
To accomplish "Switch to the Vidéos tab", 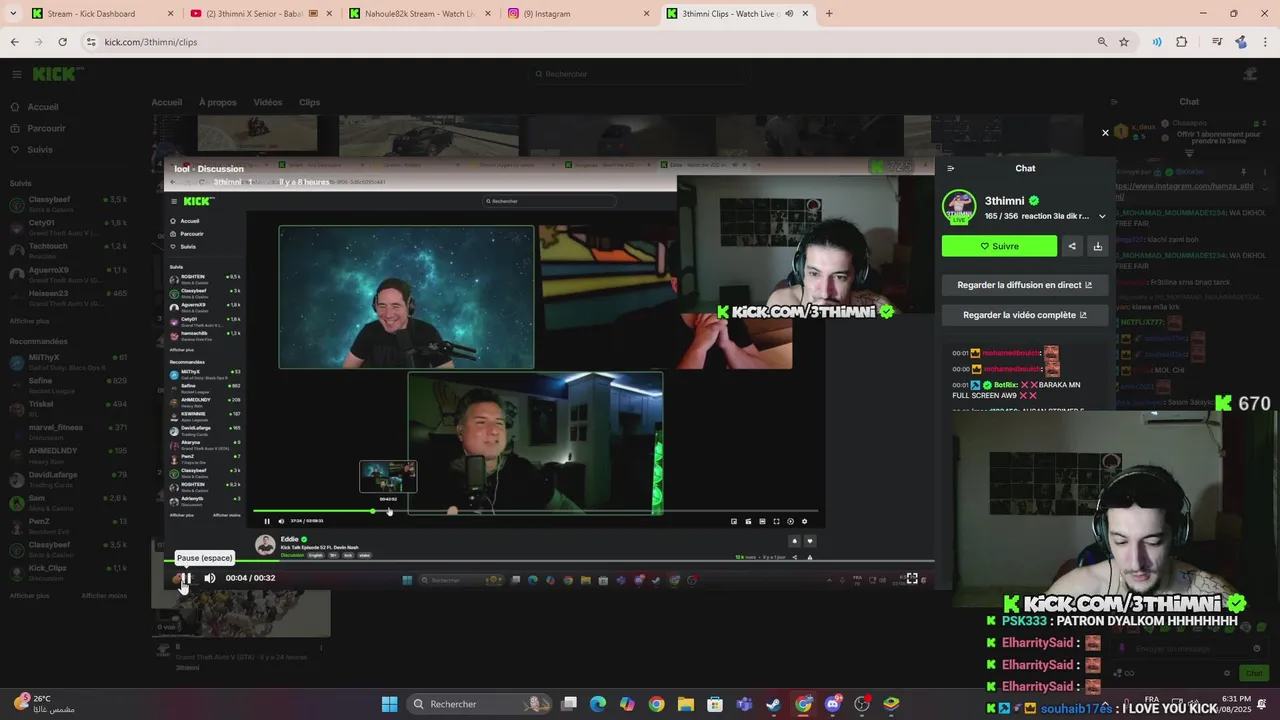I will pyautogui.click(x=268, y=102).
